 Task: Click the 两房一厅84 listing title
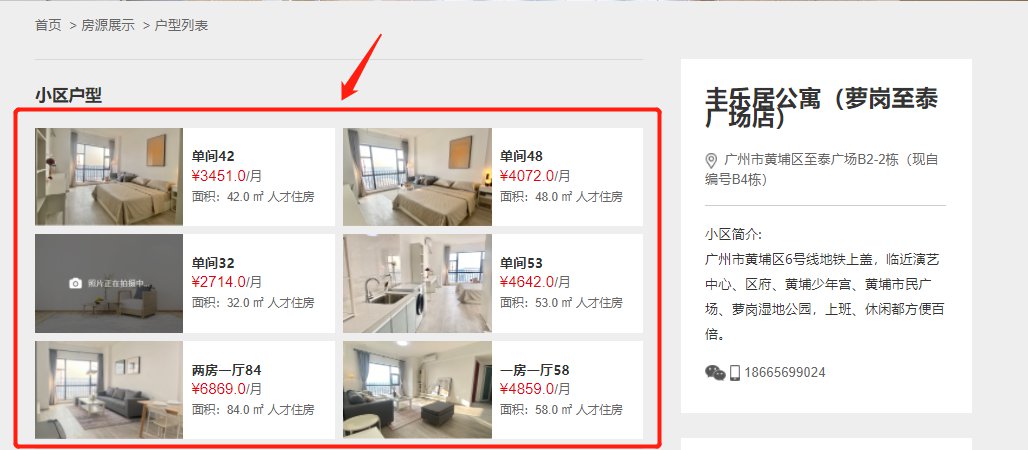(226, 370)
